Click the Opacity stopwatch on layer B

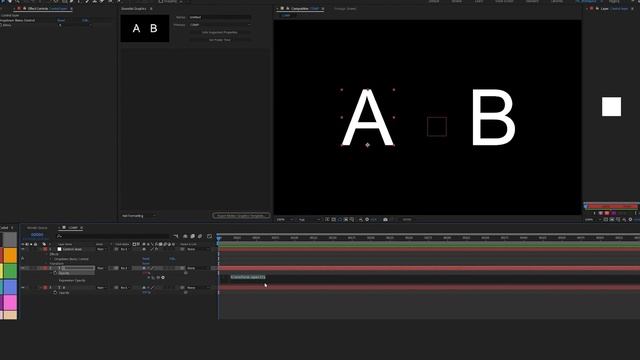pos(55,293)
